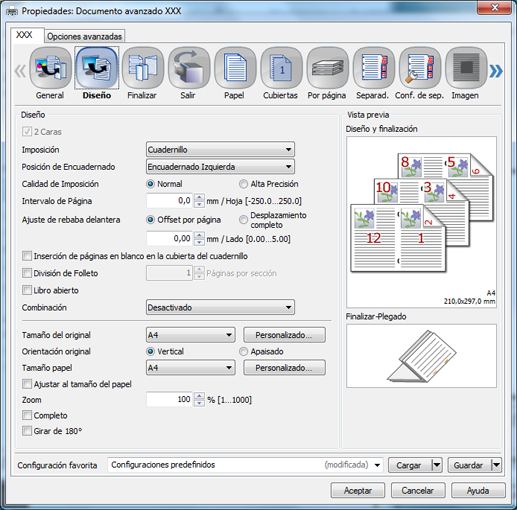Select the Por página icon
Viewport: 517px width, 510px height.
click(327, 68)
